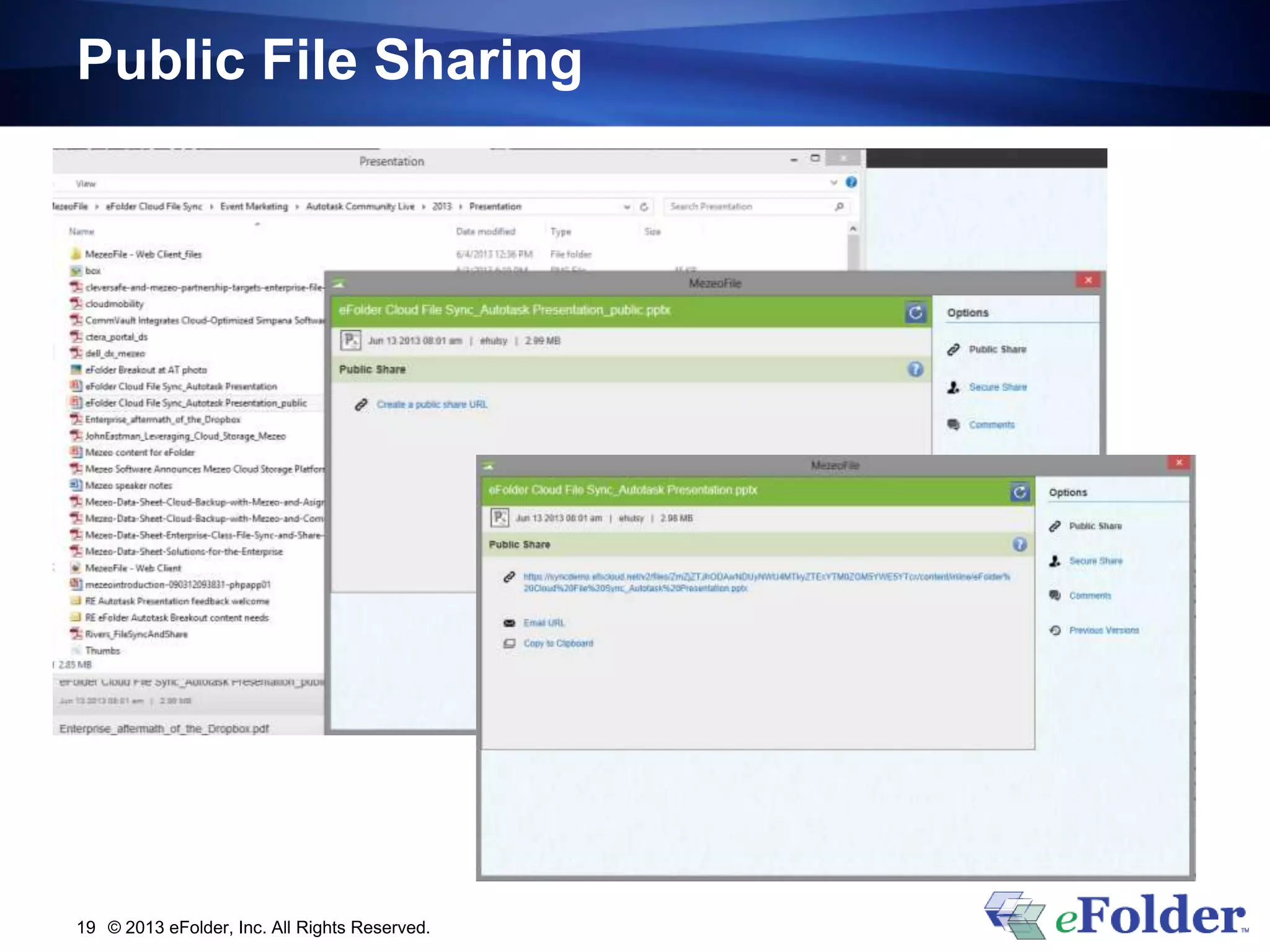Expand the breadcrumb arrow after eFolder Cloud File Sync
1270x952 pixels.
tap(211, 207)
